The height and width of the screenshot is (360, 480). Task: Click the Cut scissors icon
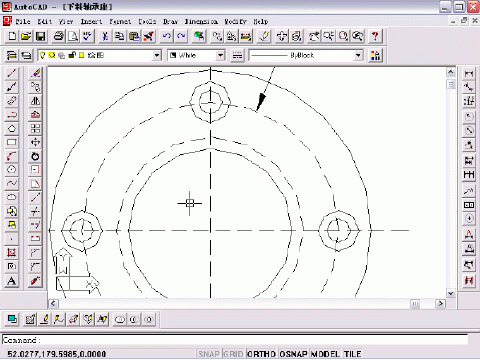(105, 36)
